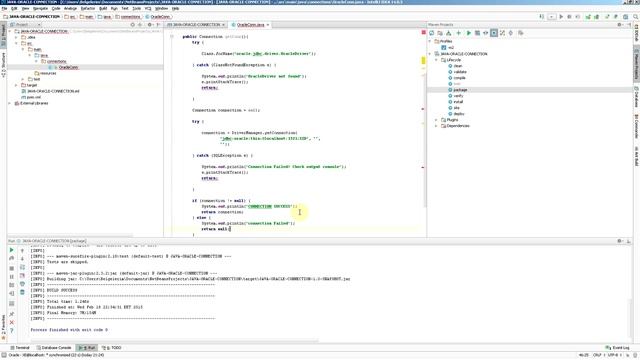Click main toolbar Debug button

tap(569, 17)
